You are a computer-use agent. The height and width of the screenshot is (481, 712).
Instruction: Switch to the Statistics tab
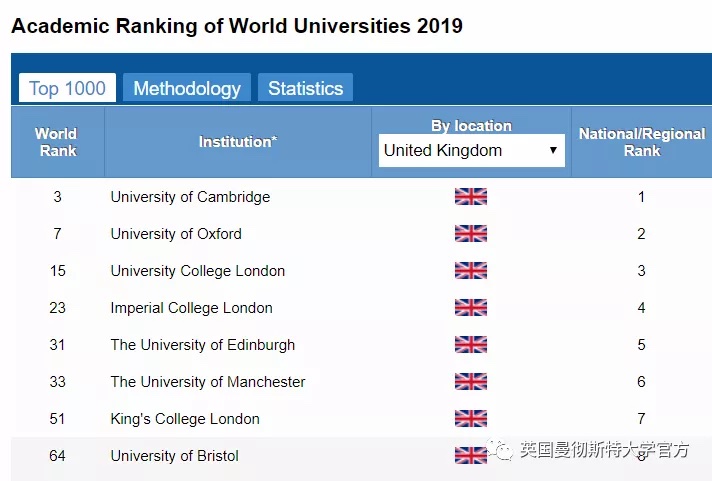pyautogui.click(x=306, y=88)
